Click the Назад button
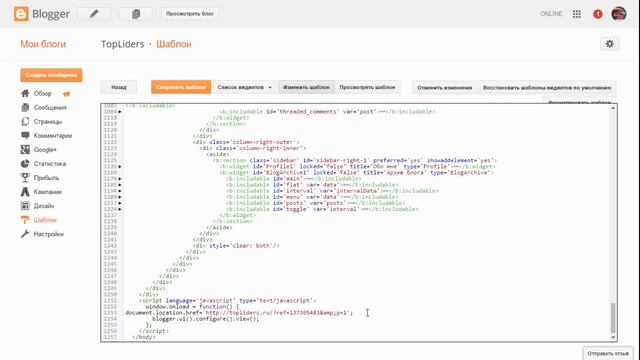The image size is (640, 360). click(x=119, y=87)
